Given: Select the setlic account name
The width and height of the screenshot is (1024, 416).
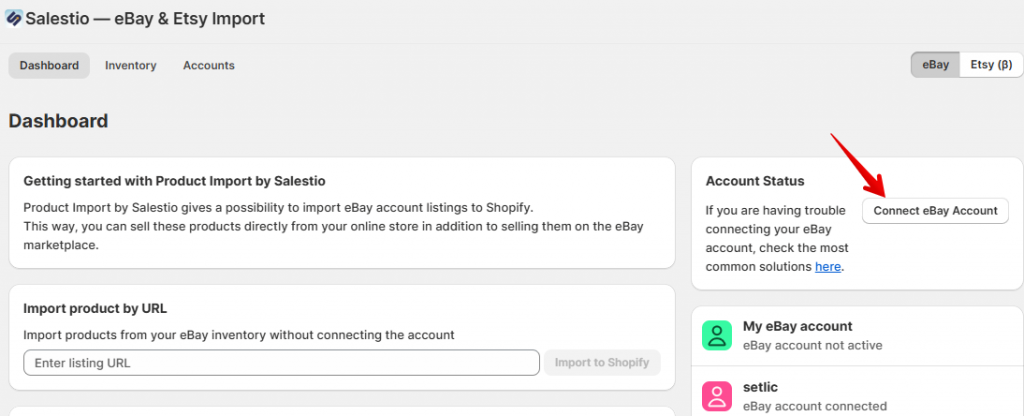Looking at the screenshot, I should click(763, 387).
